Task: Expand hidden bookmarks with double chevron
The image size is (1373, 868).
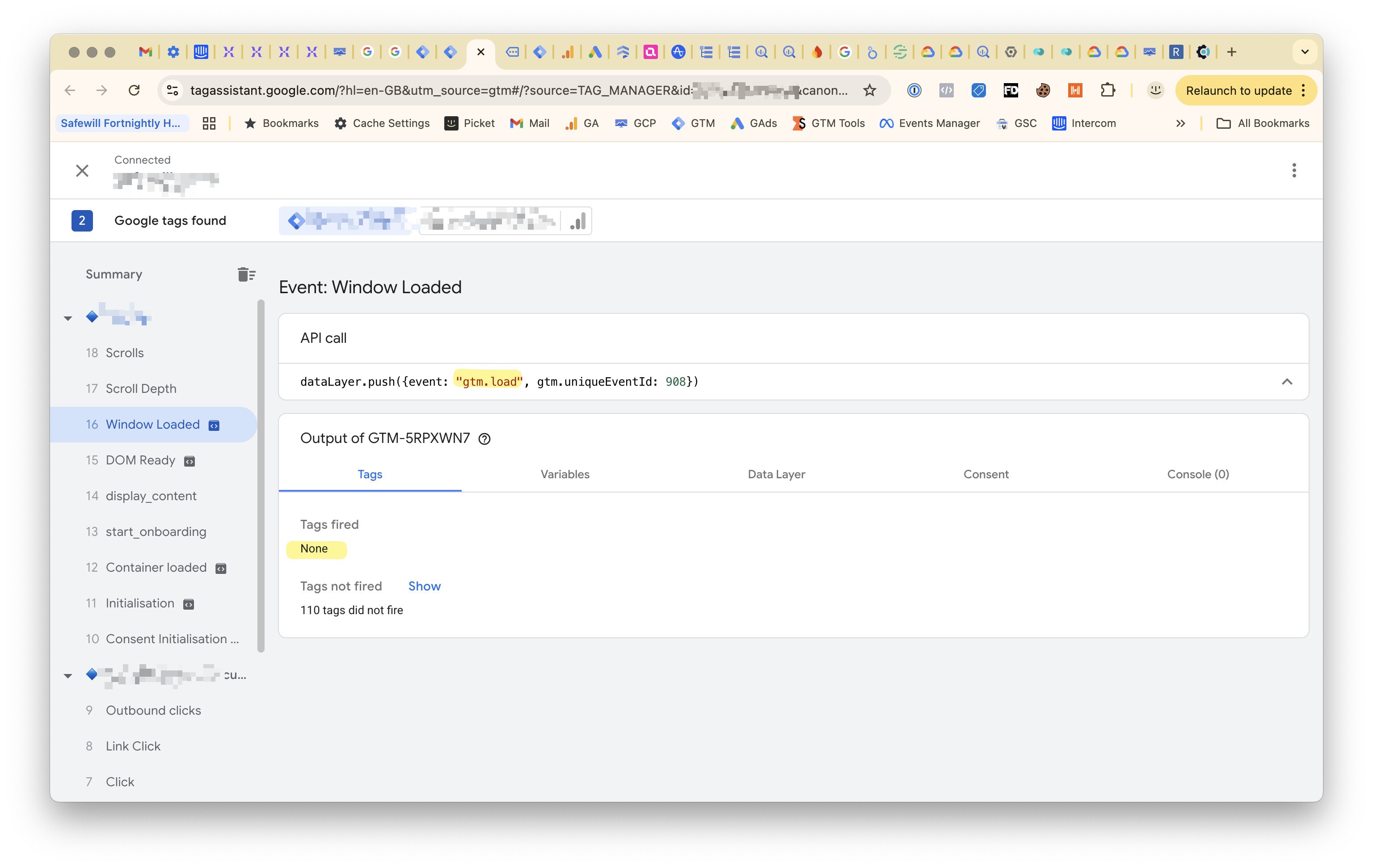Action: (1180, 123)
